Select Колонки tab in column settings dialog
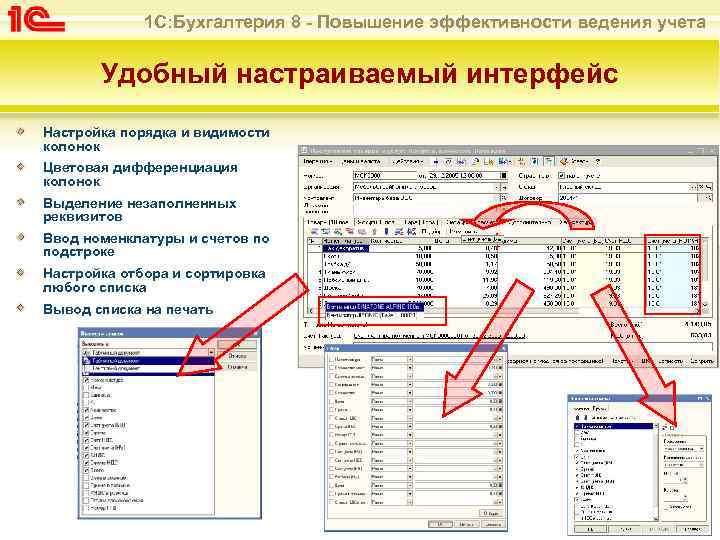This screenshot has width=720, height=540. tap(580, 408)
